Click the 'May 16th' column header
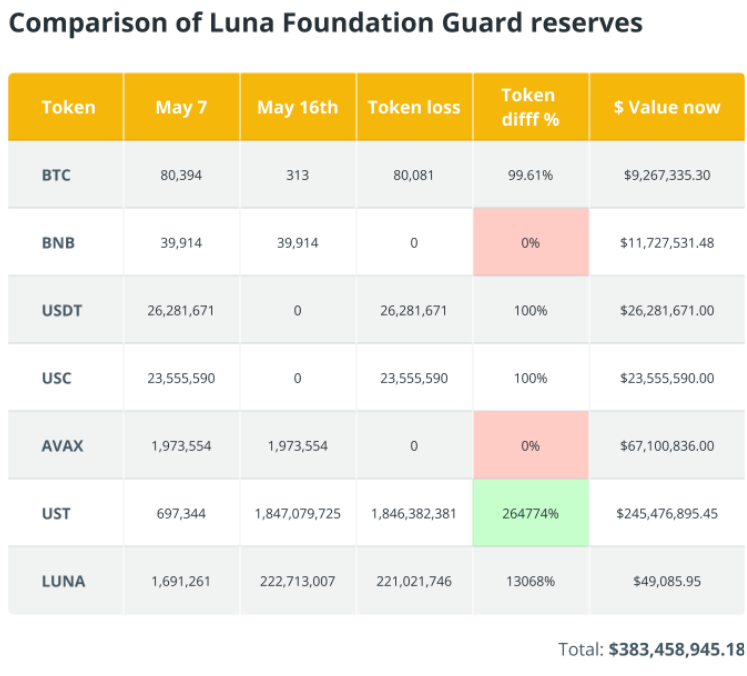Viewport: 747px width, 676px height. 298,107
